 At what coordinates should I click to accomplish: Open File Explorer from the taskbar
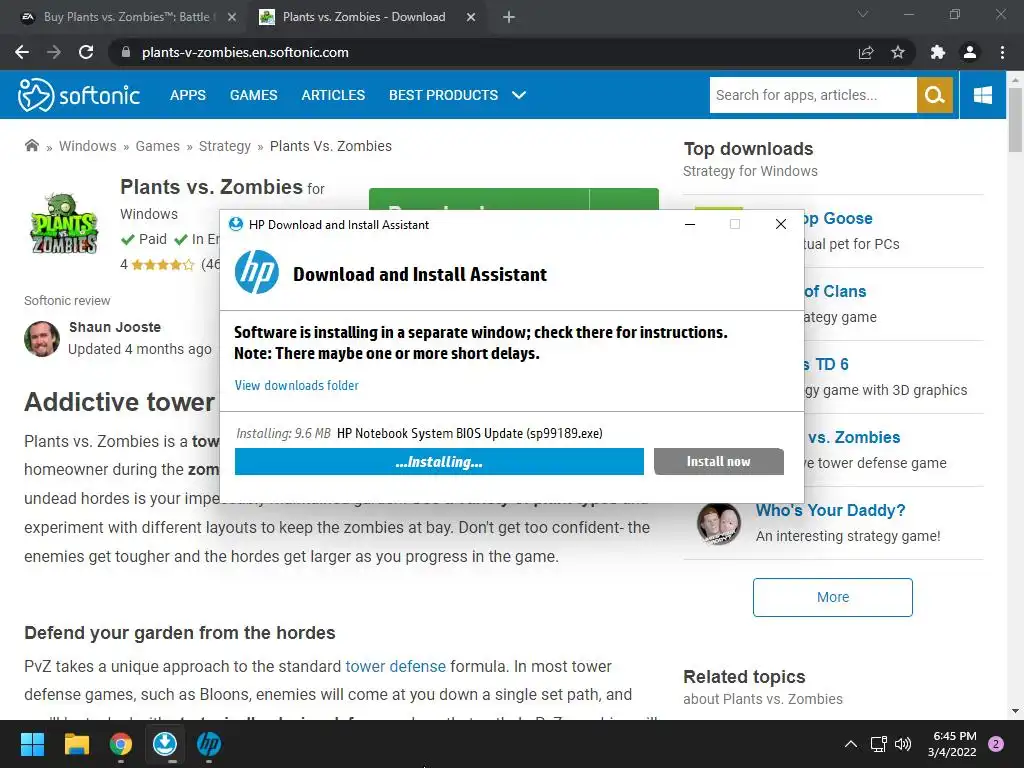pos(76,744)
